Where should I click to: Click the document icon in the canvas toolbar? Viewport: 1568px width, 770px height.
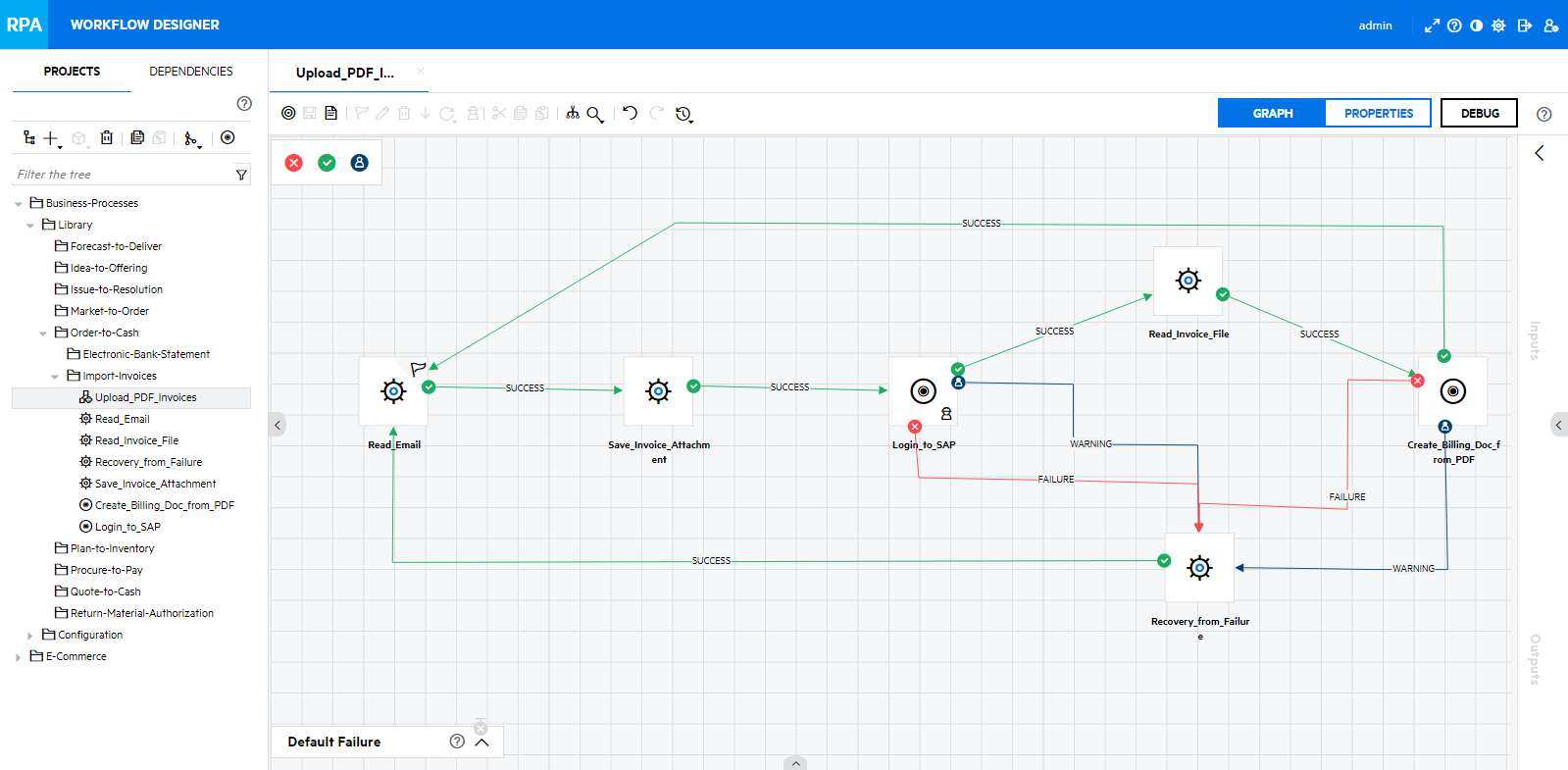coord(331,113)
